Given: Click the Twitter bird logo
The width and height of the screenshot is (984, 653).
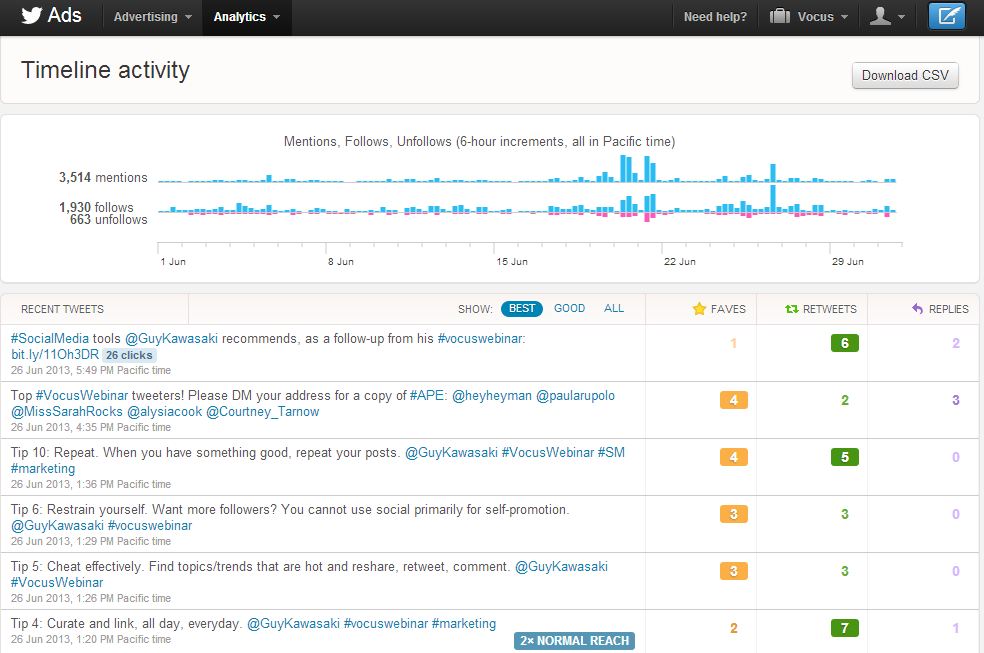Looking at the screenshot, I should [x=32, y=16].
